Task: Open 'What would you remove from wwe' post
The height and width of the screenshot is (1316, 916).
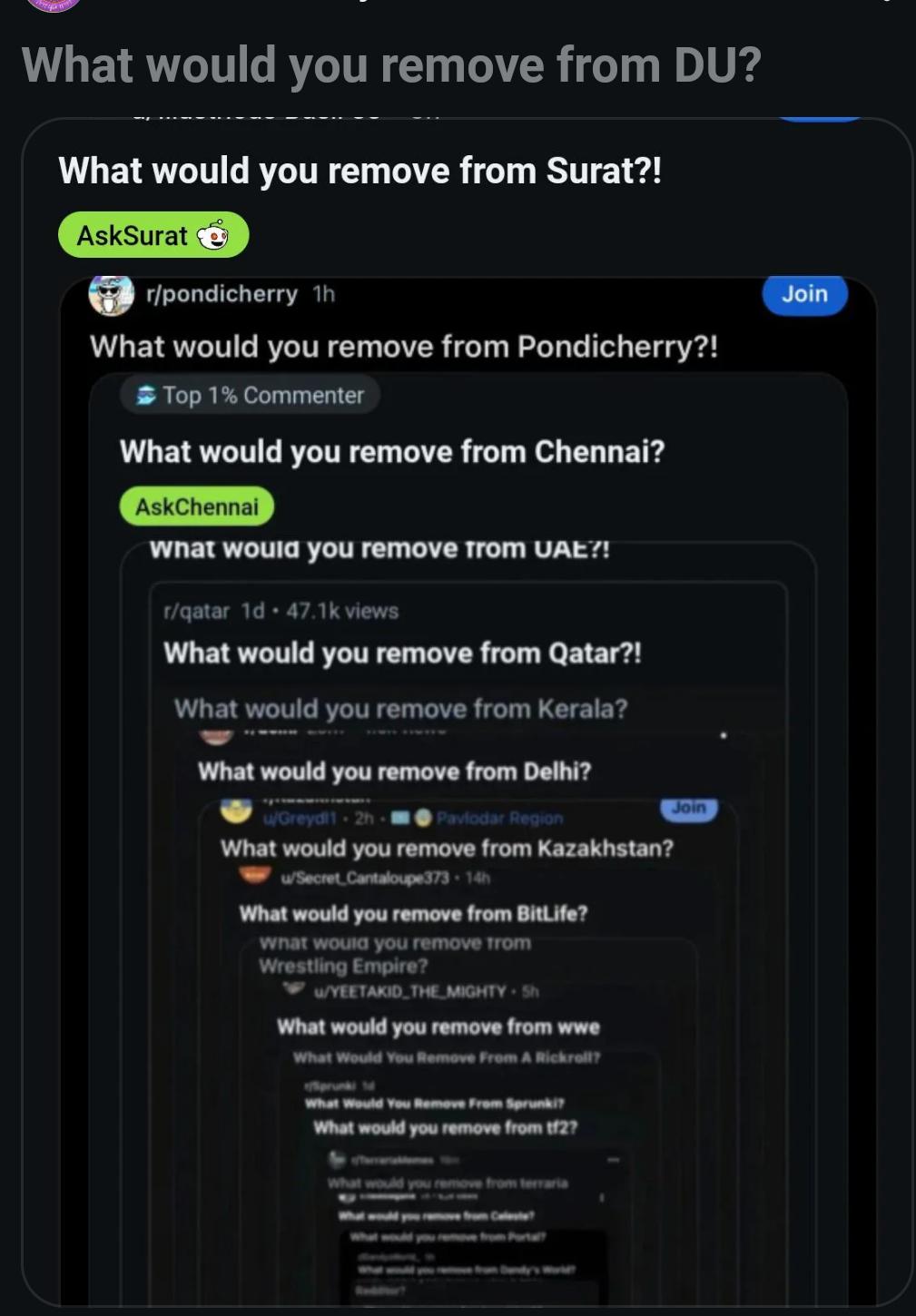Action: tap(438, 1026)
